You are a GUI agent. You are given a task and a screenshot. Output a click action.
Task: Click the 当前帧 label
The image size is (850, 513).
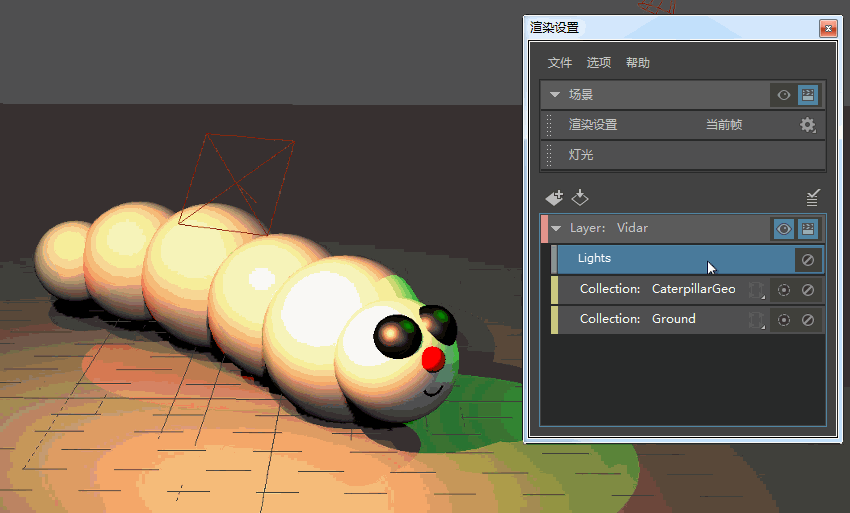(x=724, y=125)
